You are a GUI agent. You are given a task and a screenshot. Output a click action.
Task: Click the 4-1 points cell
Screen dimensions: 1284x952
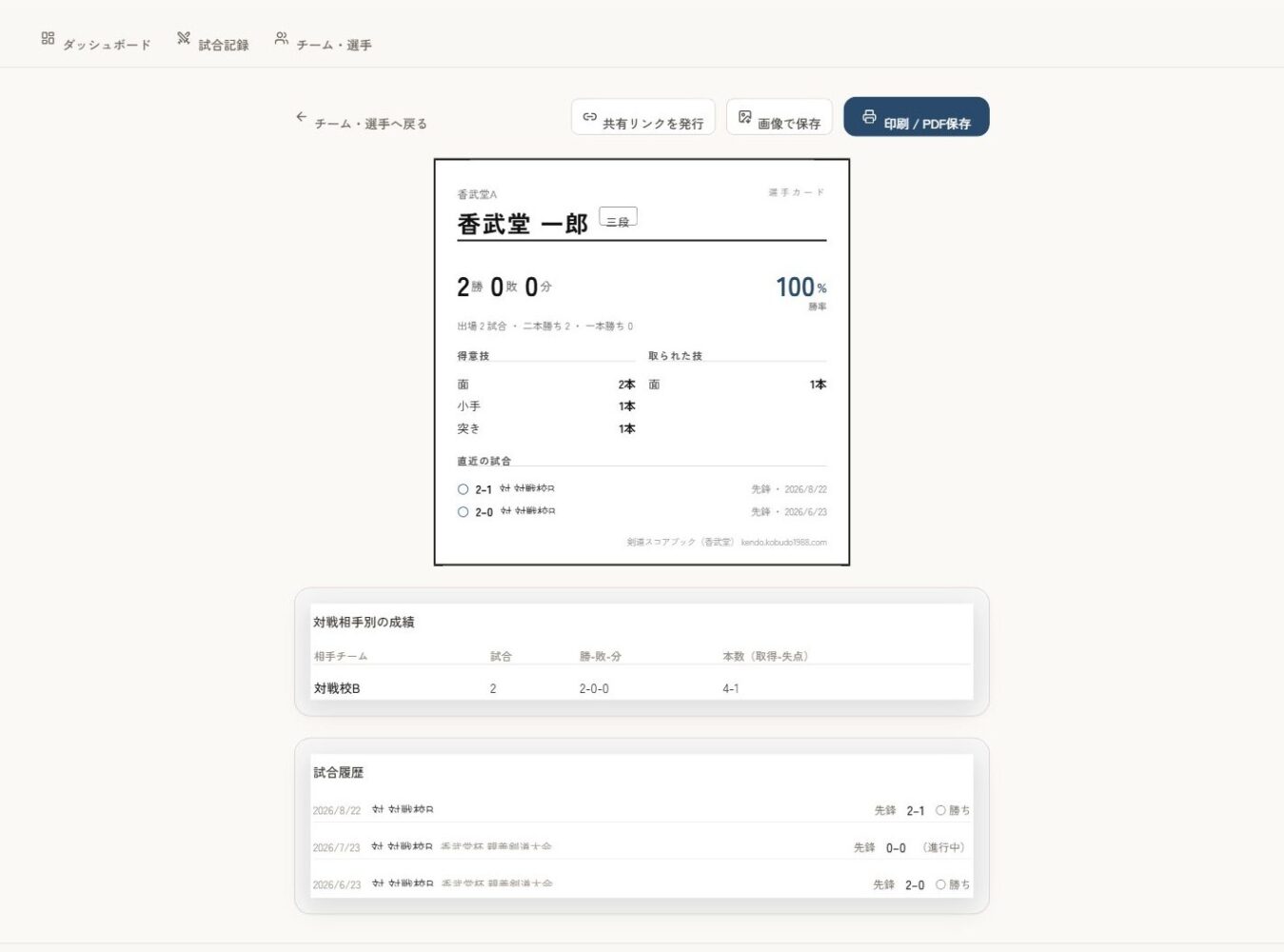click(731, 688)
